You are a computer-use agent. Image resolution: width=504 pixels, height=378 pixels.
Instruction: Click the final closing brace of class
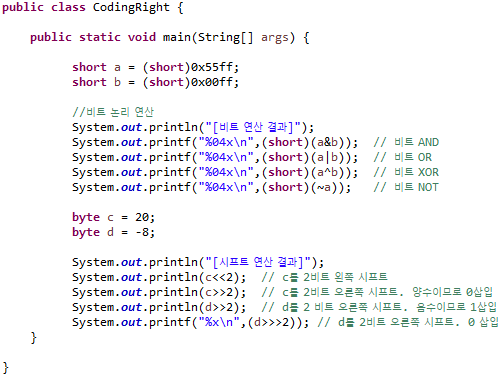tap(6, 368)
